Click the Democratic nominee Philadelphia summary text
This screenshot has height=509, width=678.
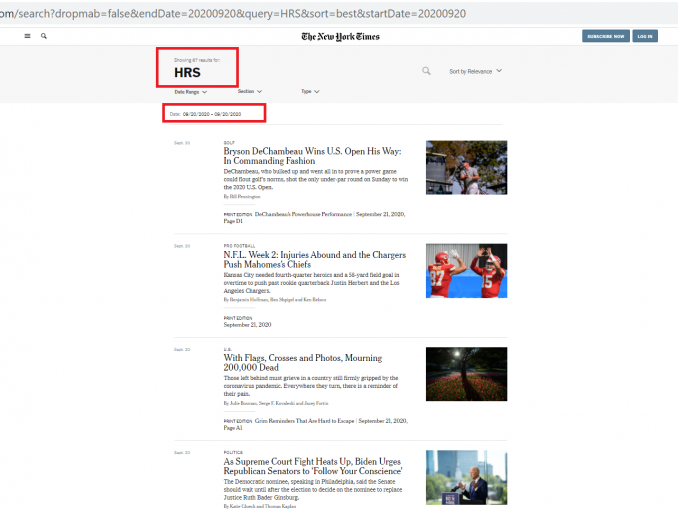point(313,489)
